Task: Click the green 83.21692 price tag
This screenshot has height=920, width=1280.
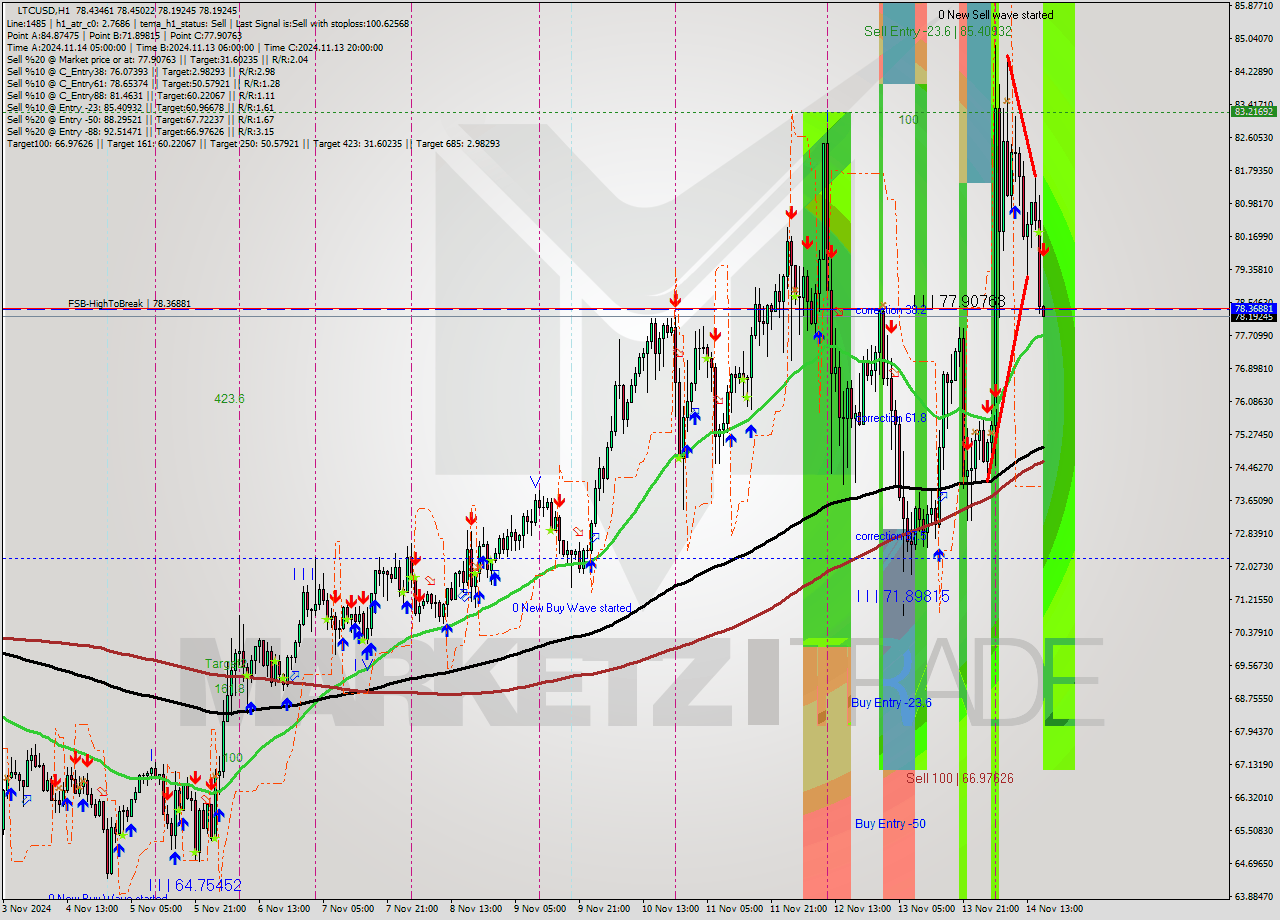Action: tap(1254, 112)
